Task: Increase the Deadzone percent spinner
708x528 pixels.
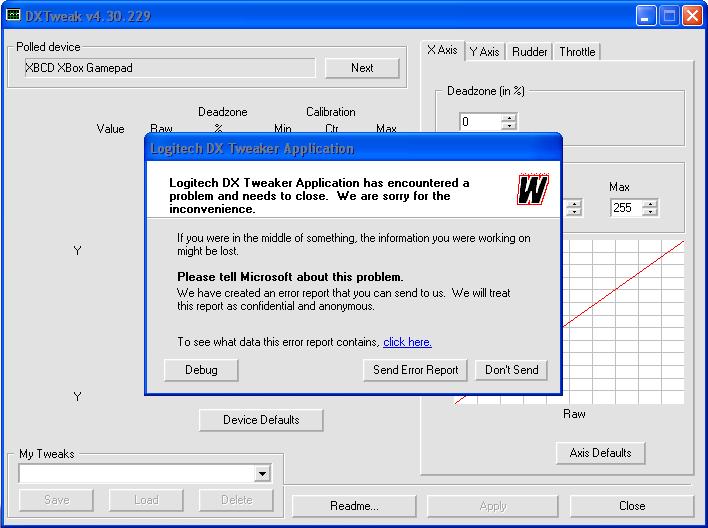Action: click(x=509, y=117)
